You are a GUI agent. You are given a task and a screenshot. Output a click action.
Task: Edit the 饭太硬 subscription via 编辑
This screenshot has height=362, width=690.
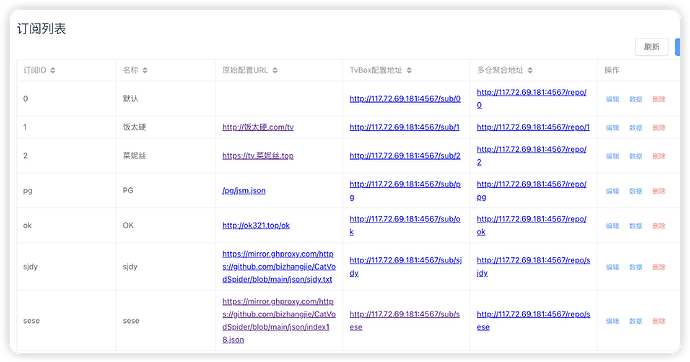[x=612, y=128]
